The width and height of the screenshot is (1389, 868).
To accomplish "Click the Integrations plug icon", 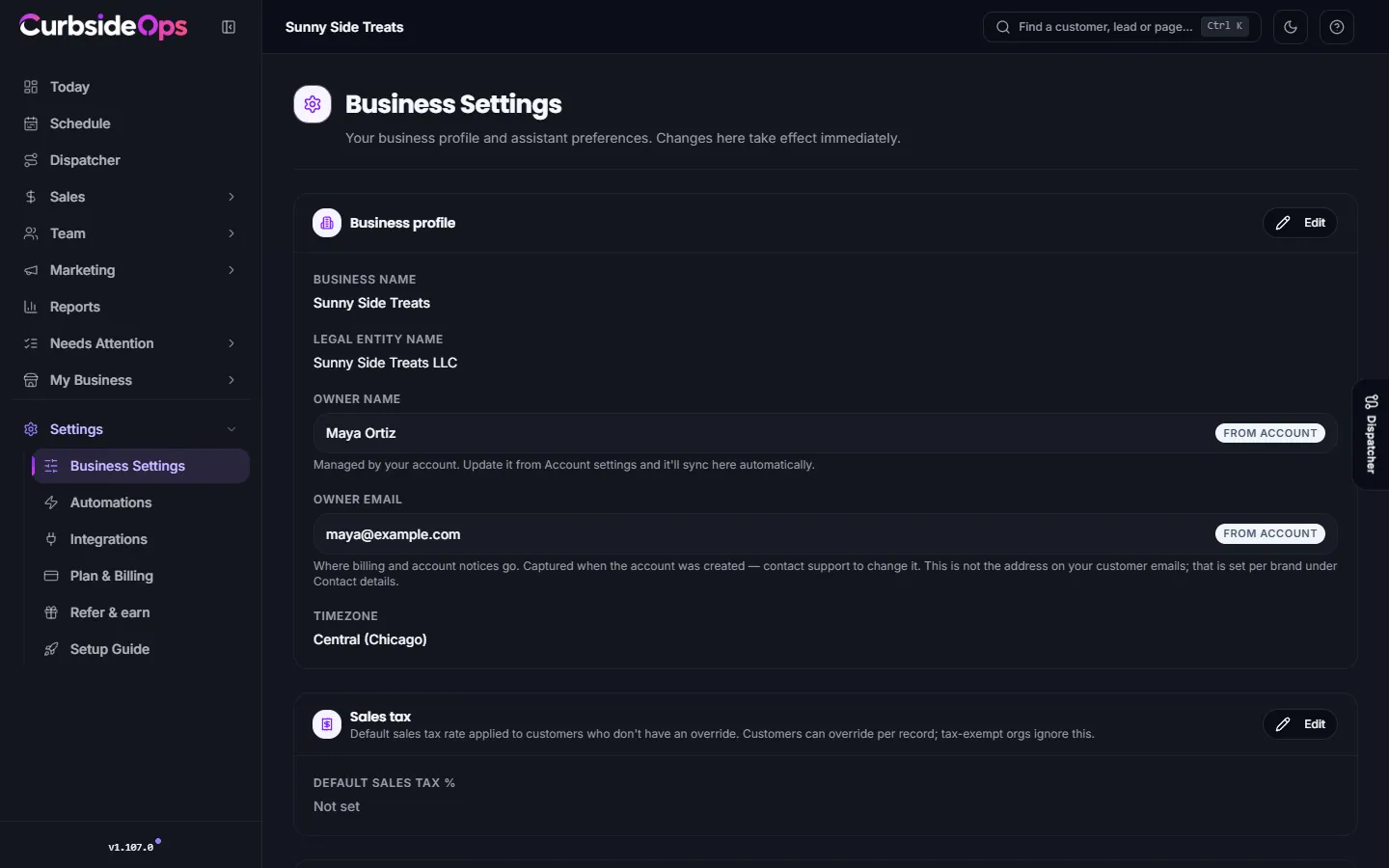I will coord(51,539).
